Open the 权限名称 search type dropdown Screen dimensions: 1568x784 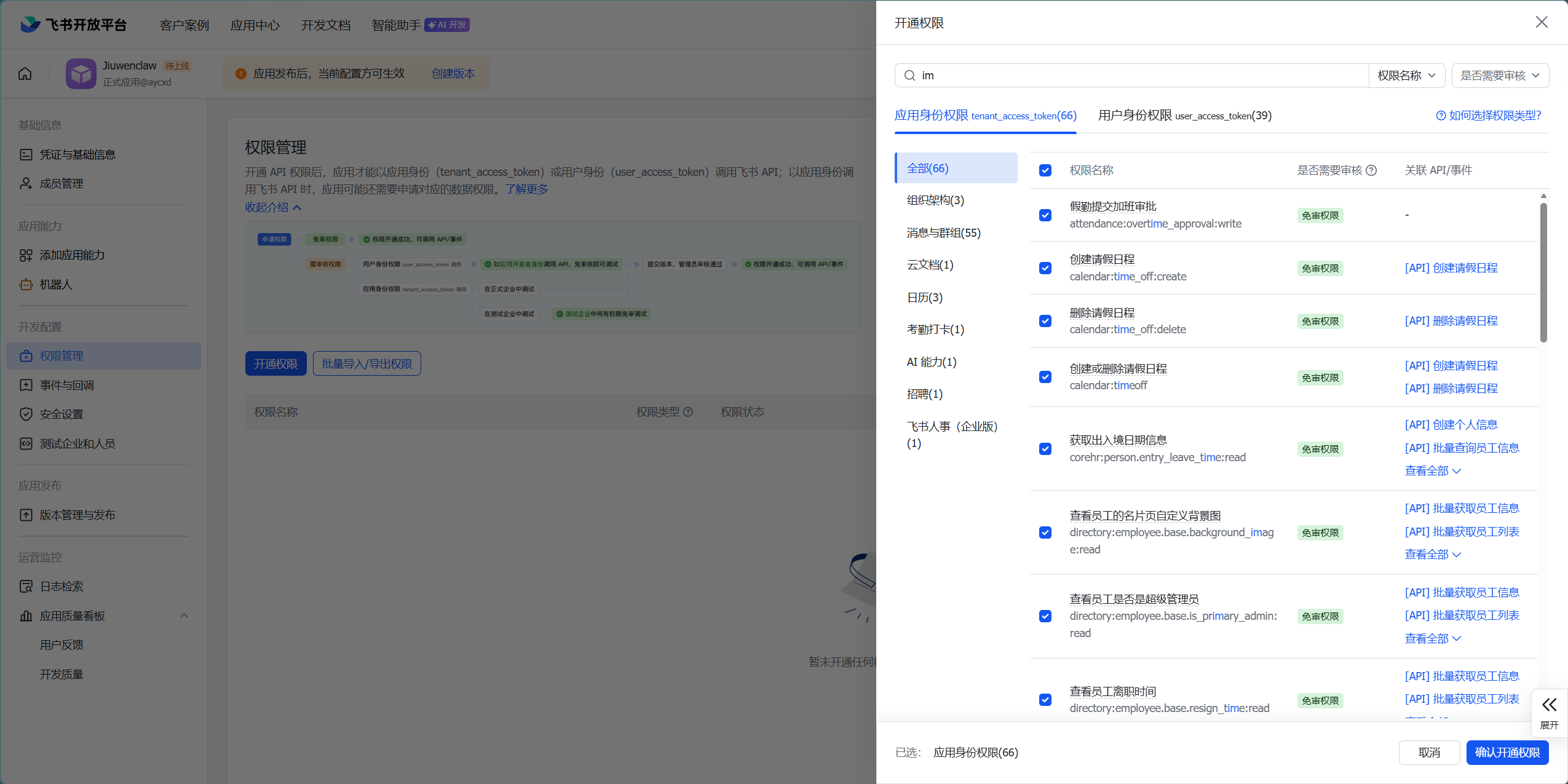[1406, 76]
